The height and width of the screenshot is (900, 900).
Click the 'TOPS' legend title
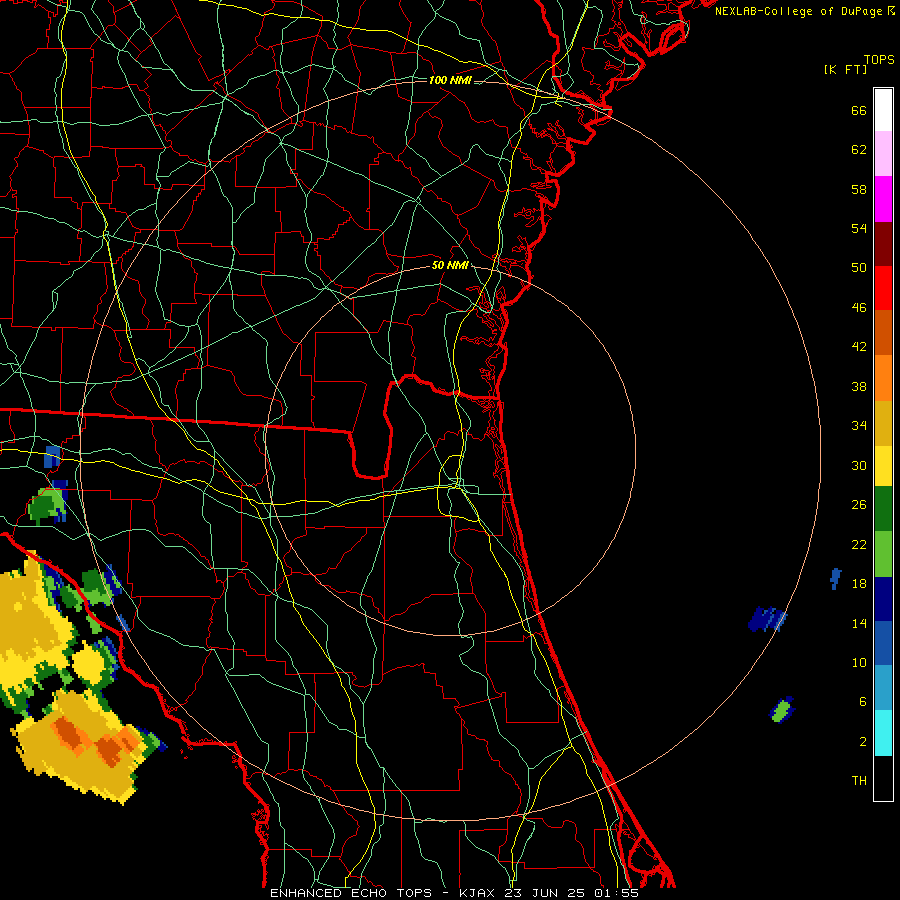[x=879, y=60]
